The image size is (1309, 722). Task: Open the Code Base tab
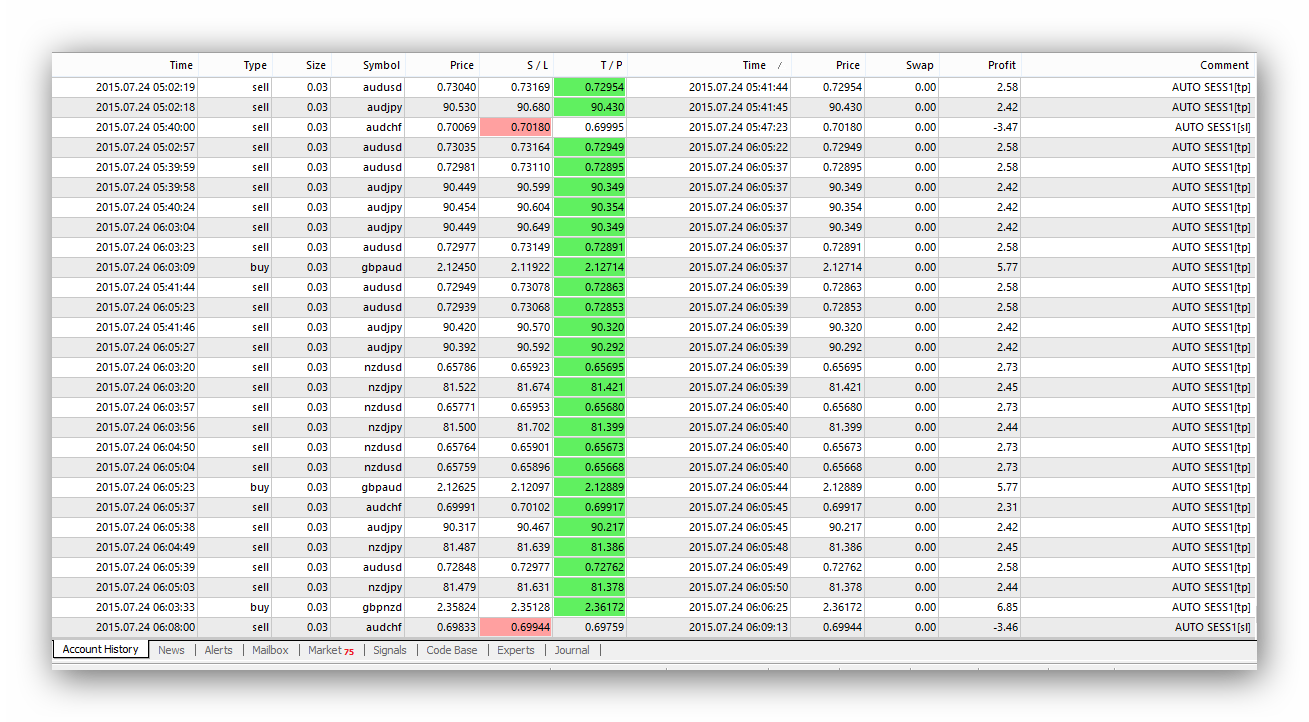pos(452,650)
